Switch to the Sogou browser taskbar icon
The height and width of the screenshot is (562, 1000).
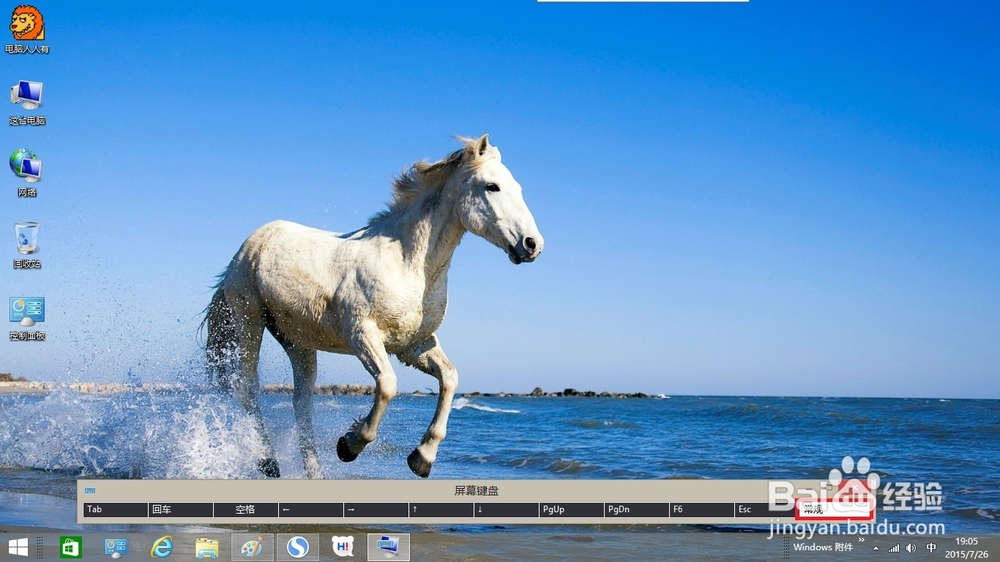298,547
